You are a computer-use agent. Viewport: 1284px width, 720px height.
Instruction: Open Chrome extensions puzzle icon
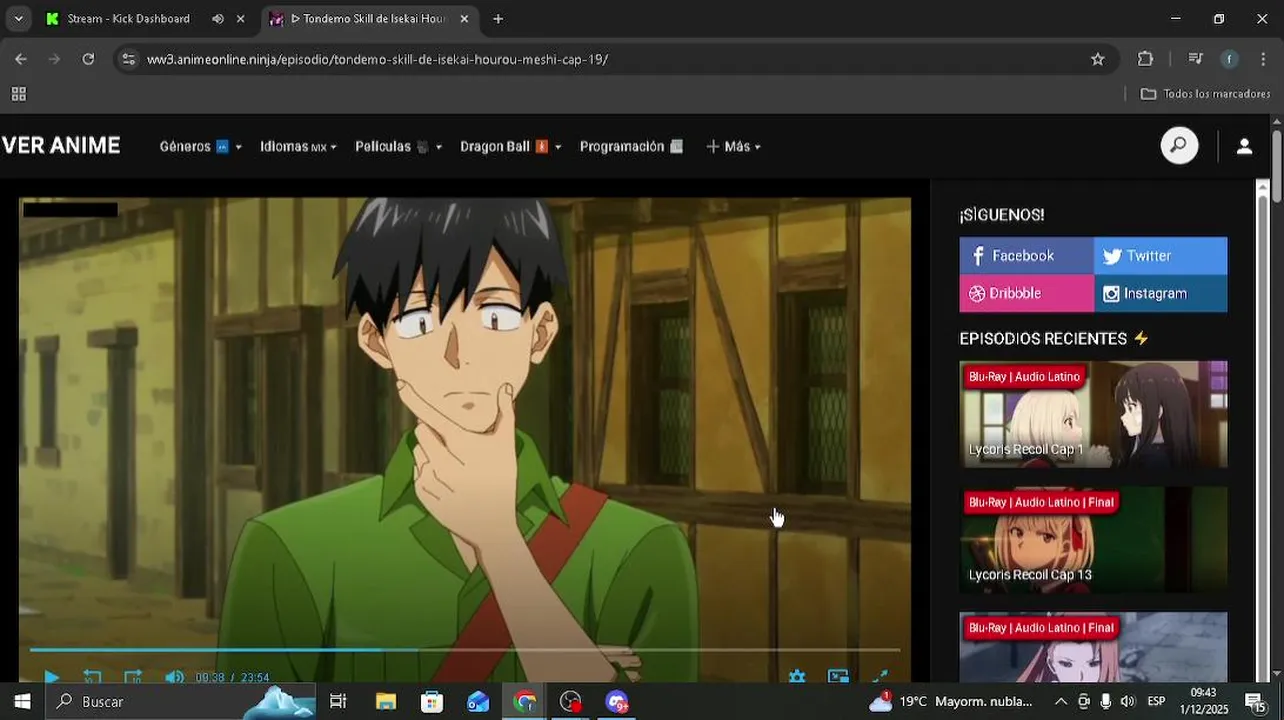pos(1146,59)
